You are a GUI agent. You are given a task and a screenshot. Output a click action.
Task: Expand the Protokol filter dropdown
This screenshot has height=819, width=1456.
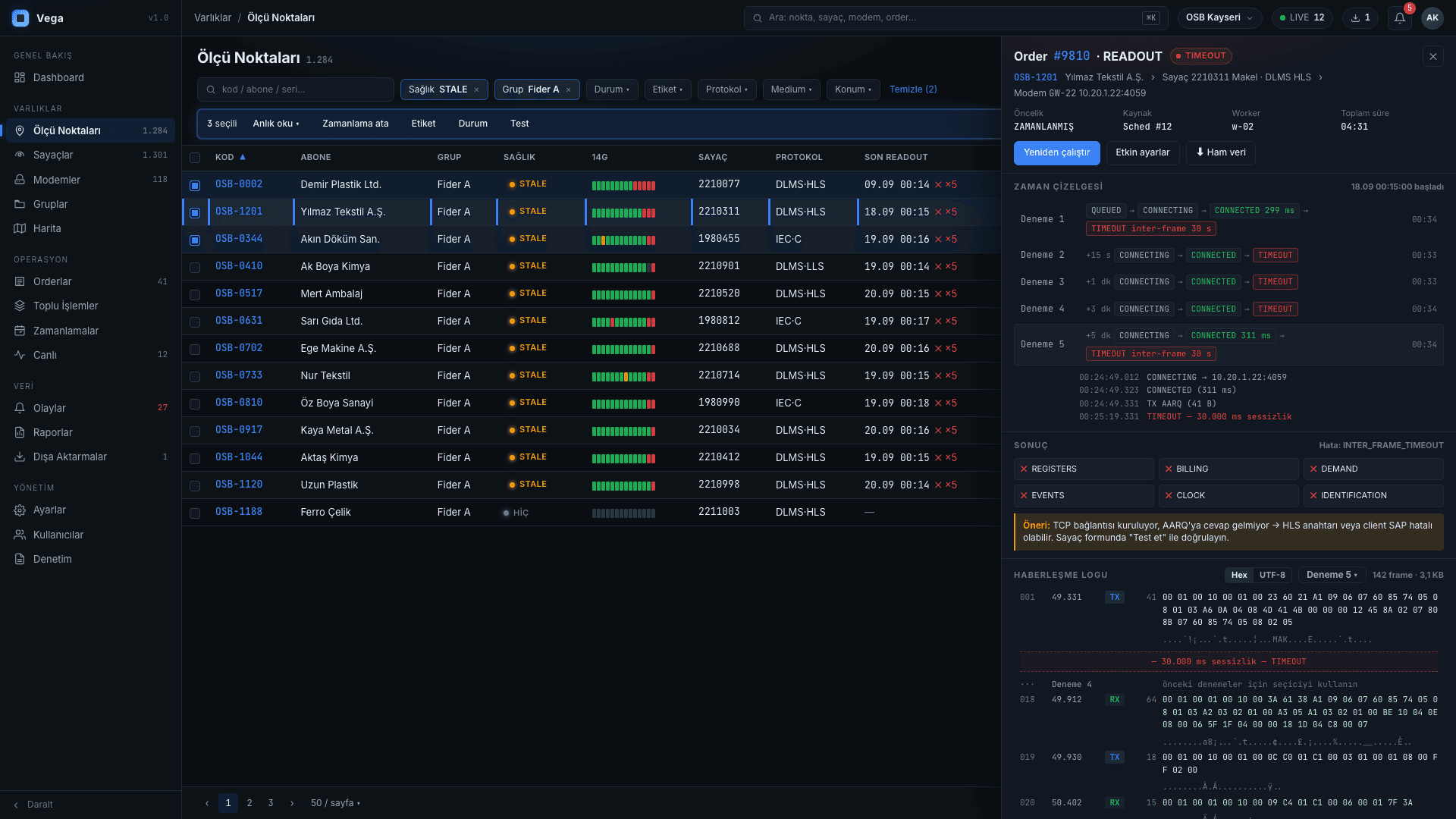pos(726,89)
